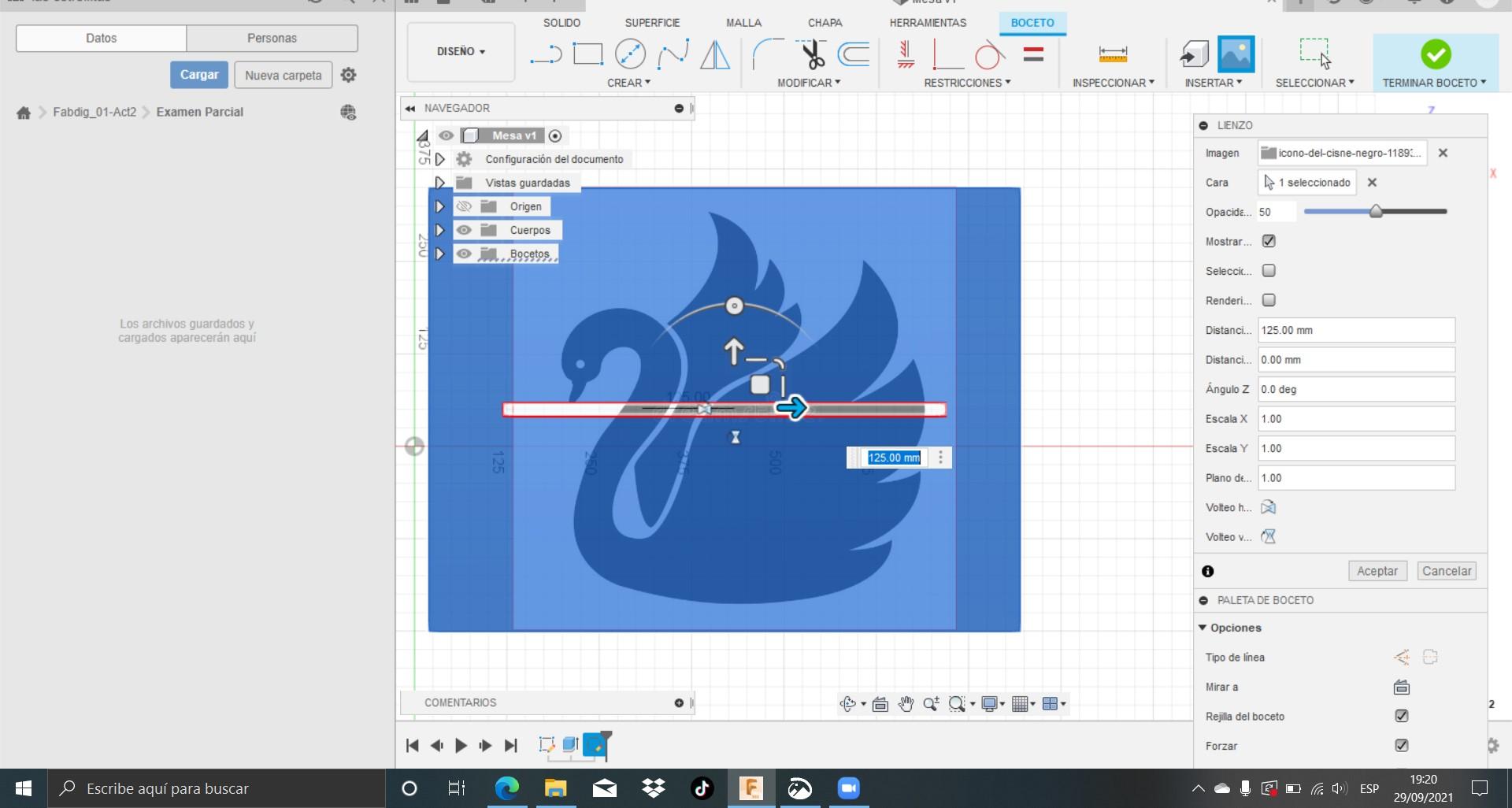Click the home icon in breadcrumb
The width and height of the screenshot is (1512, 808).
point(24,113)
